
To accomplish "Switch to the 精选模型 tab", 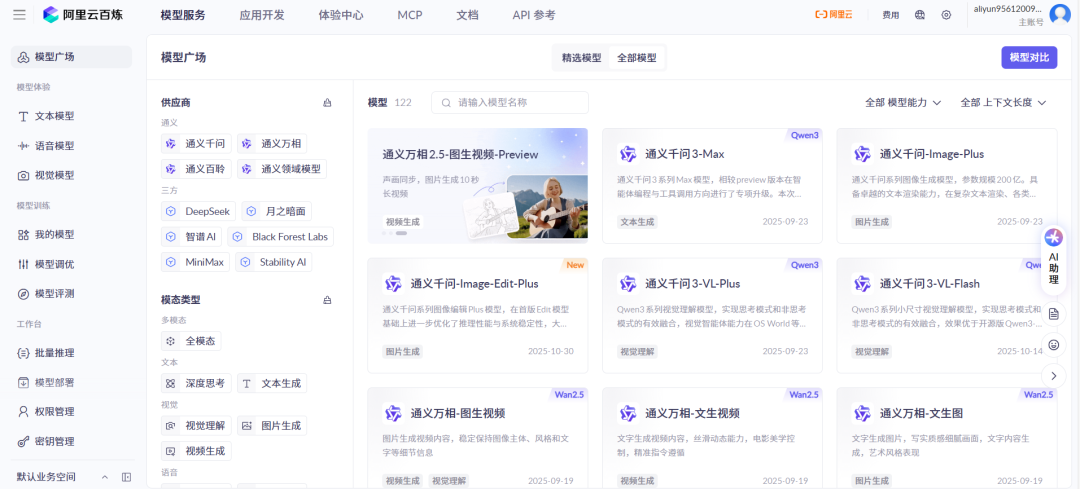I will click(581, 58).
